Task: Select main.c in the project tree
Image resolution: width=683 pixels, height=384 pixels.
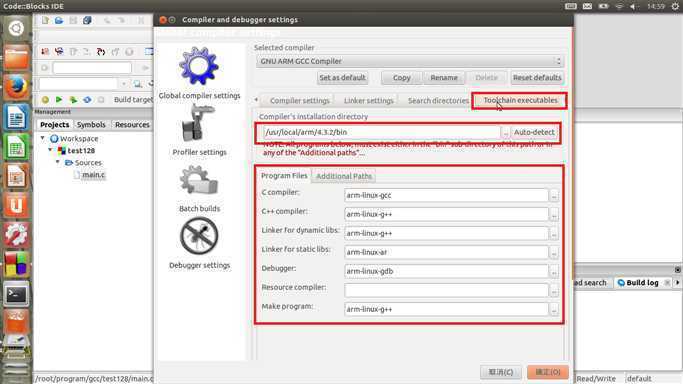Action: coord(93,175)
